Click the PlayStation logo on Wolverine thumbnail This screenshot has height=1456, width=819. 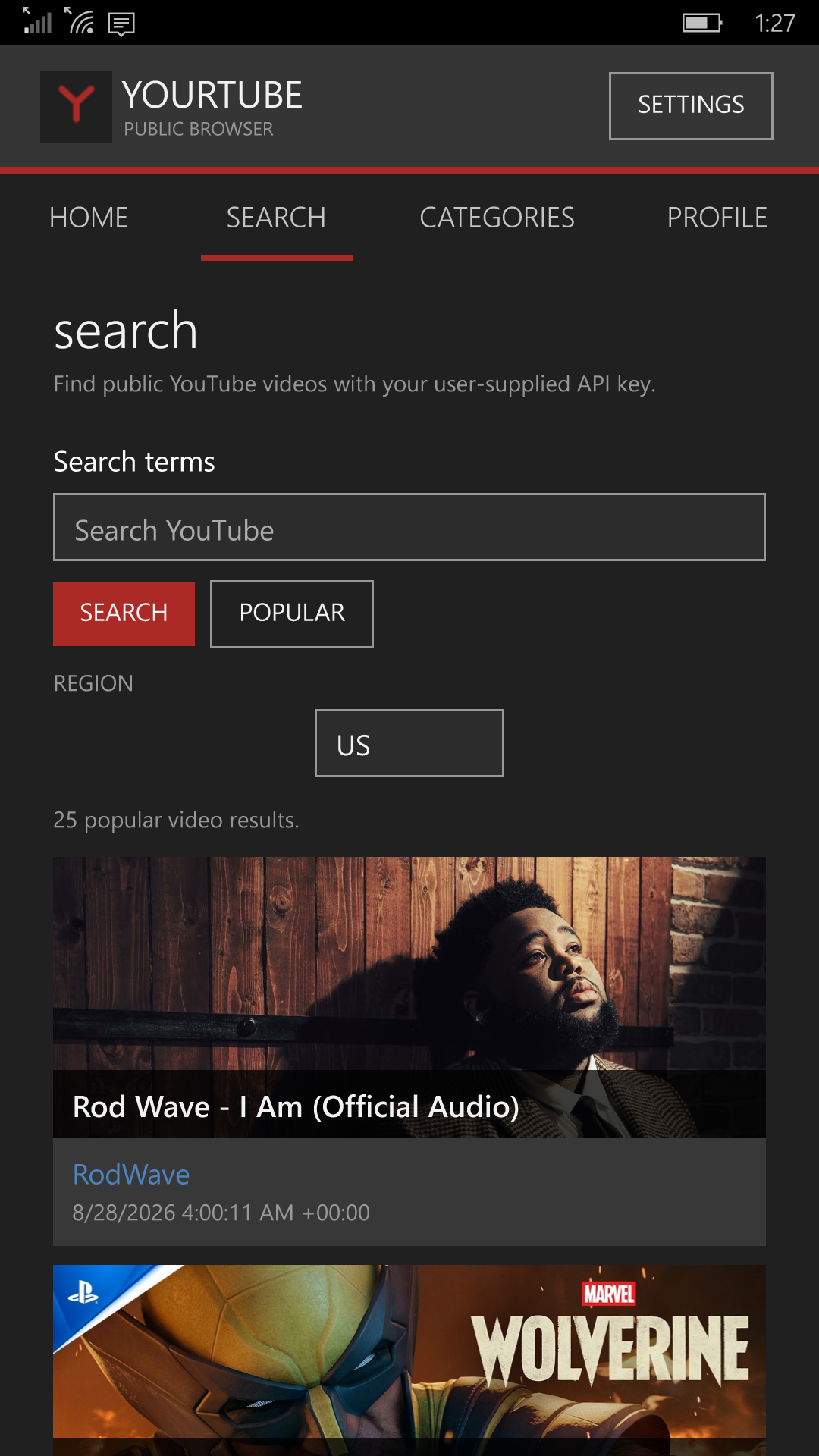click(x=83, y=1293)
